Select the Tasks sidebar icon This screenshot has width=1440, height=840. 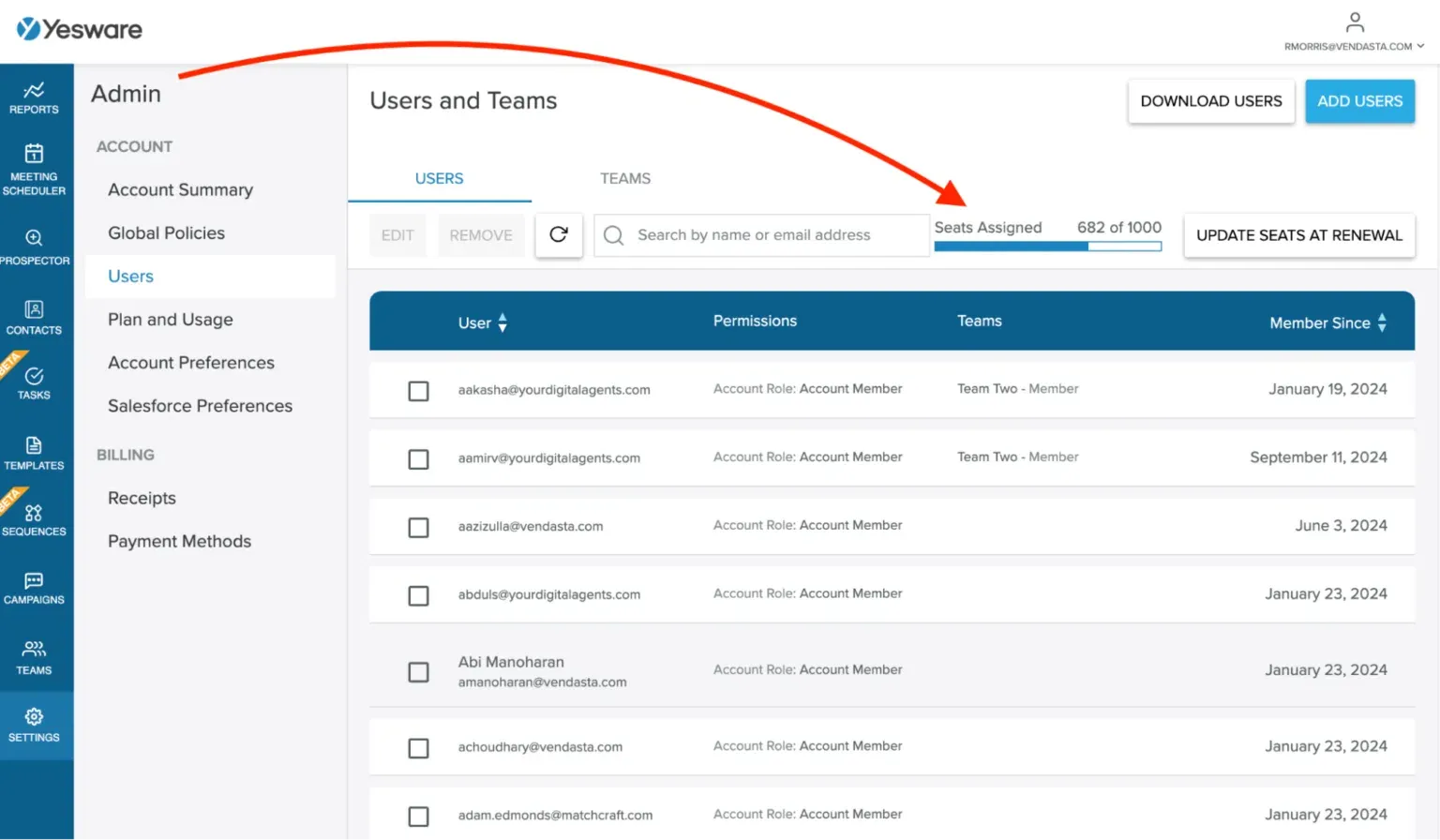point(35,380)
